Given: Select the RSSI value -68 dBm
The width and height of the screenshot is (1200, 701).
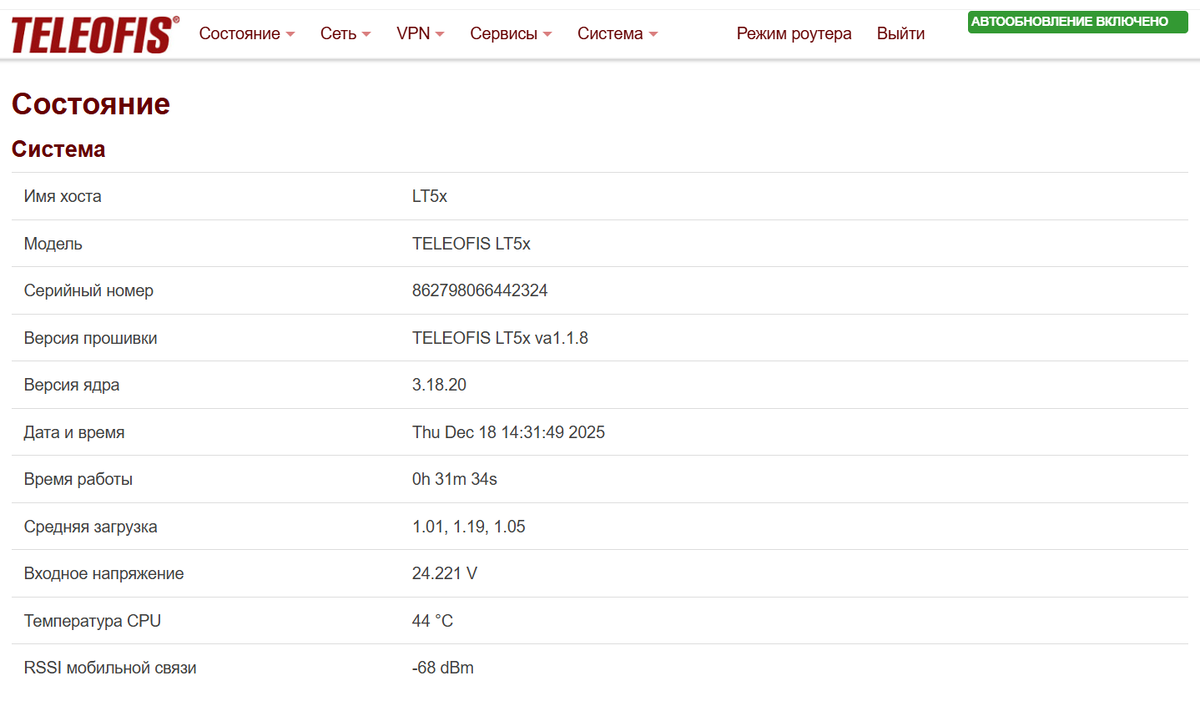Looking at the screenshot, I should coord(443,667).
